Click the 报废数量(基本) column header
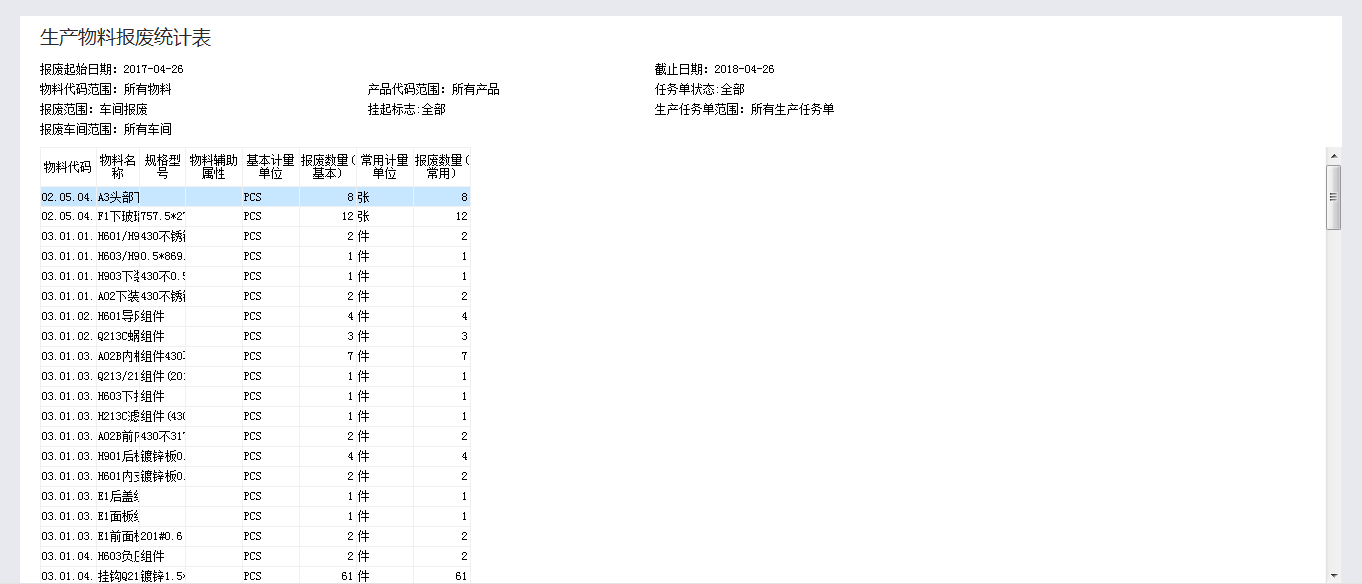The image size is (1362, 584). 328,167
